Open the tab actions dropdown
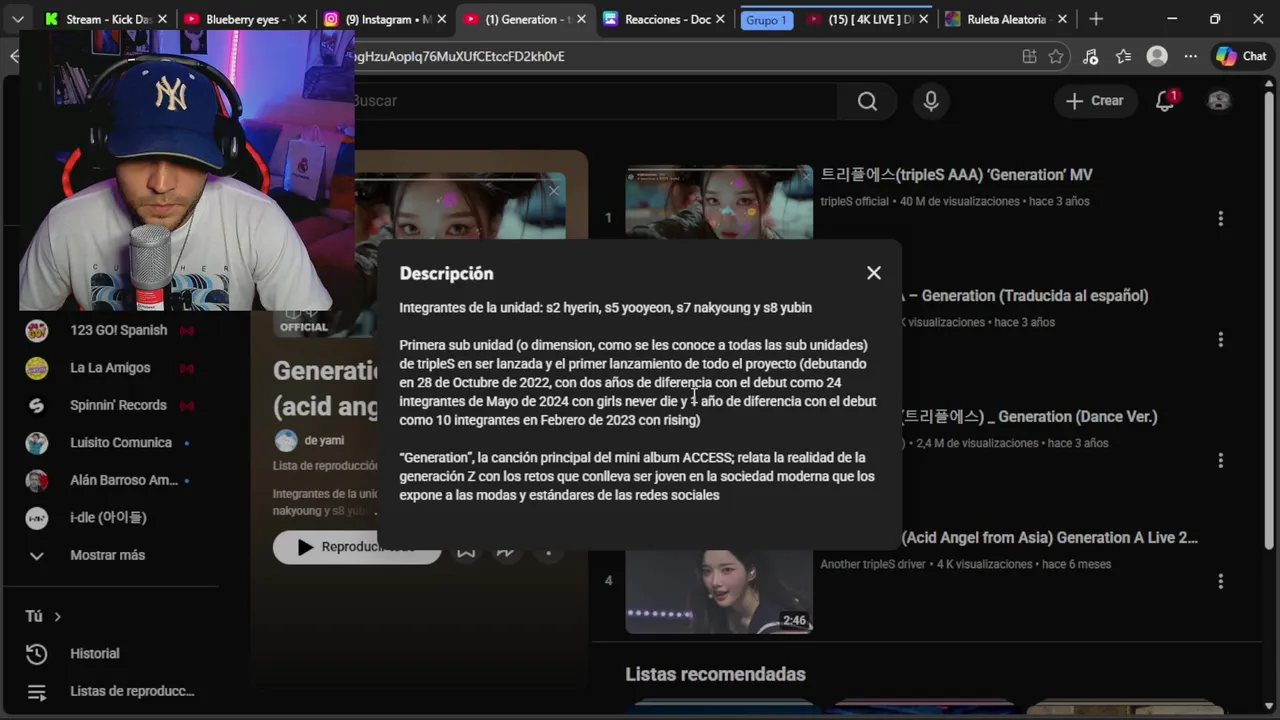The width and height of the screenshot is (1280, 720). pos(17,19)
